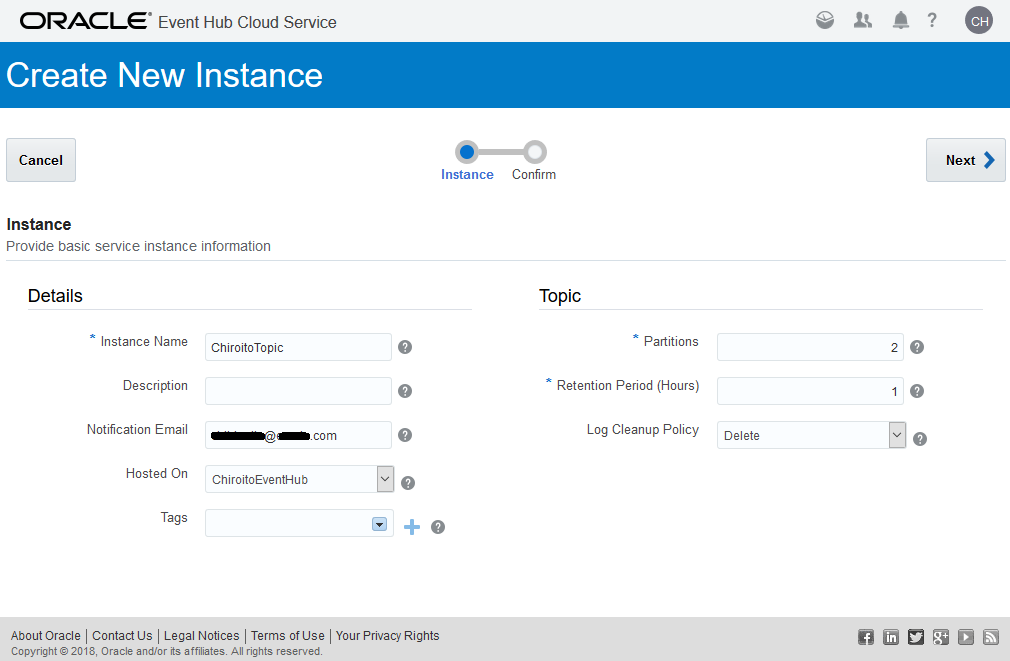Open the CH user avatar menu
1010x661 pixels.
tap(979, 21)
